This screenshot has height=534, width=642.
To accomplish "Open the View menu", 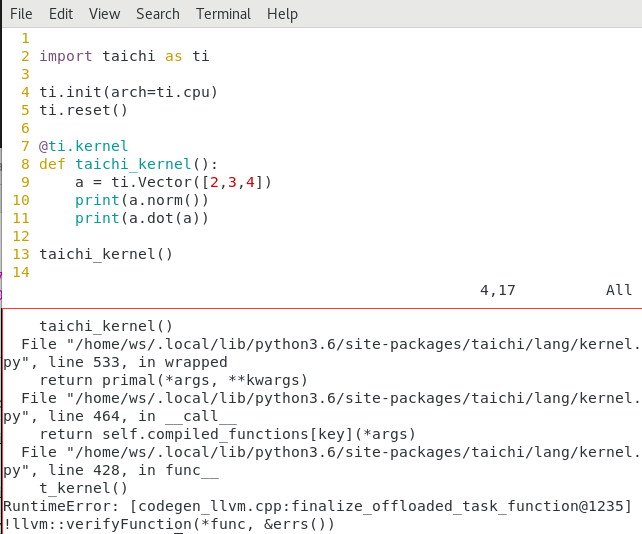I will click(x=104, y=14).
